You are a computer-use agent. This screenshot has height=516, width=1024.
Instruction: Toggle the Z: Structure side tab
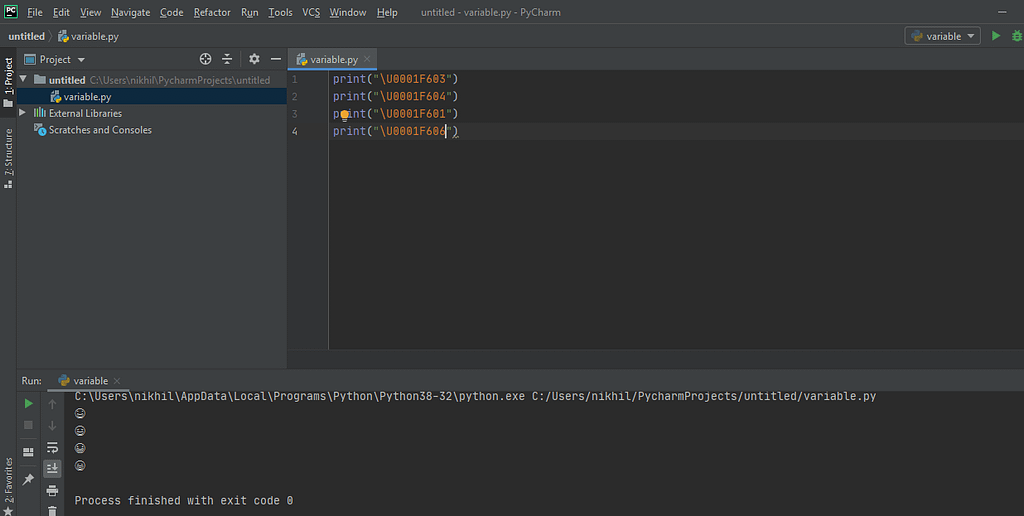coord(8,158)
